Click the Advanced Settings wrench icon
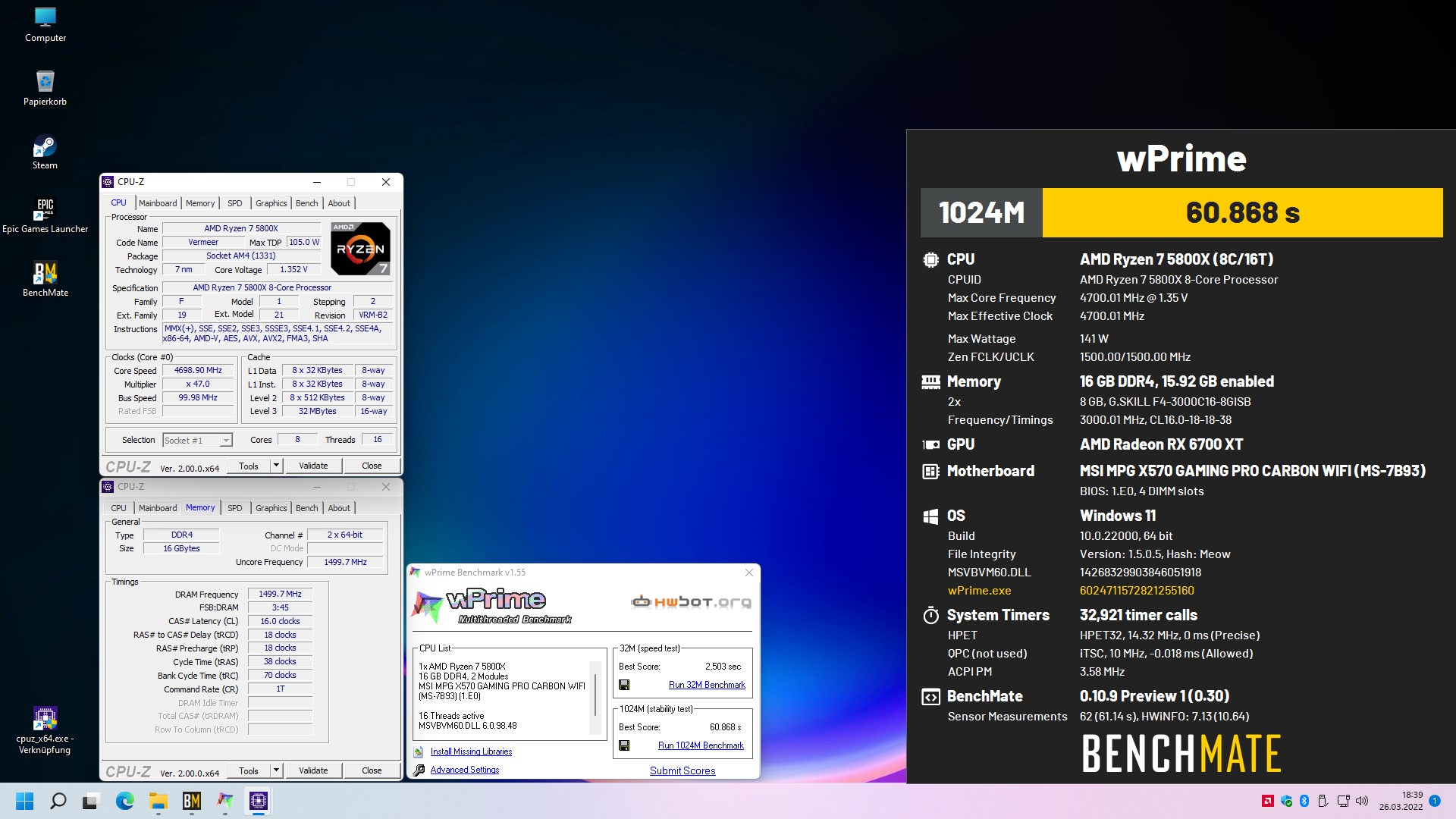The height and width of the screenshot is (819, 1456). coord(419,770)
